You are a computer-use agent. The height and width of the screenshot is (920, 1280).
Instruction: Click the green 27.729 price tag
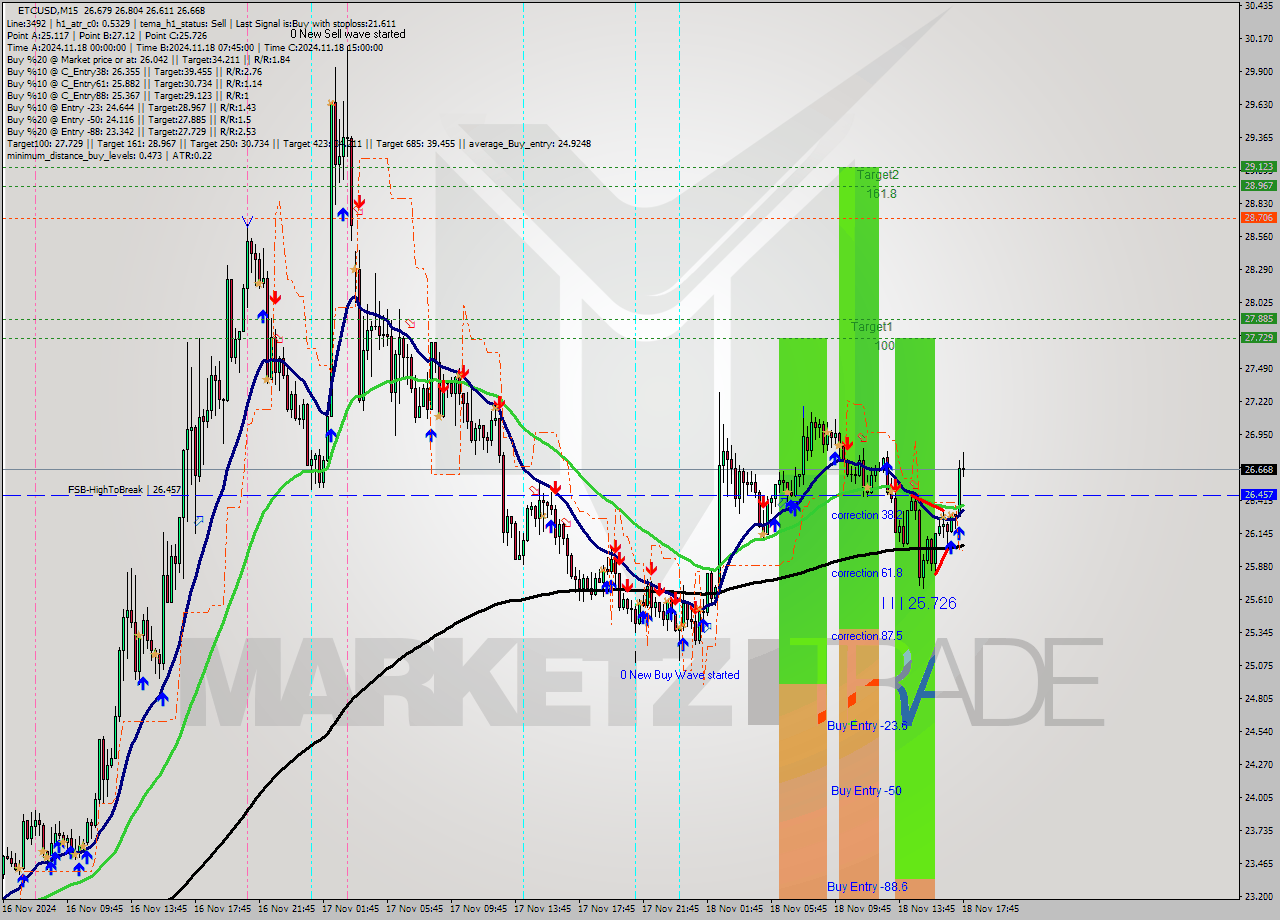tap(1258, 338)
